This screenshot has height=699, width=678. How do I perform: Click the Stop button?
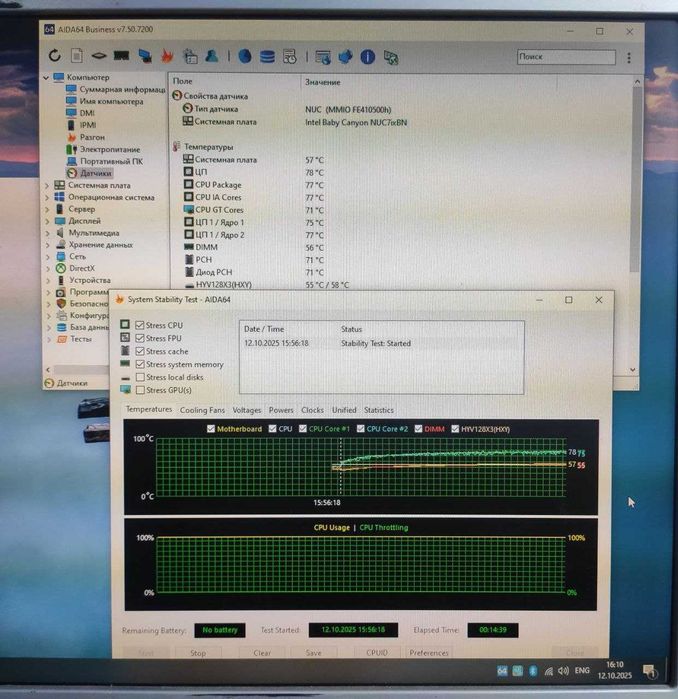(x=198, y=652)
